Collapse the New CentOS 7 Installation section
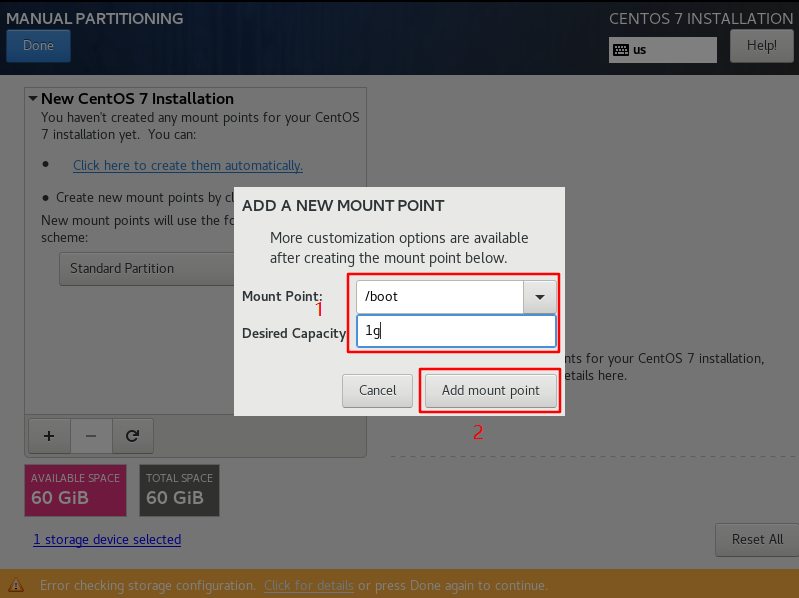 [33, 98]
